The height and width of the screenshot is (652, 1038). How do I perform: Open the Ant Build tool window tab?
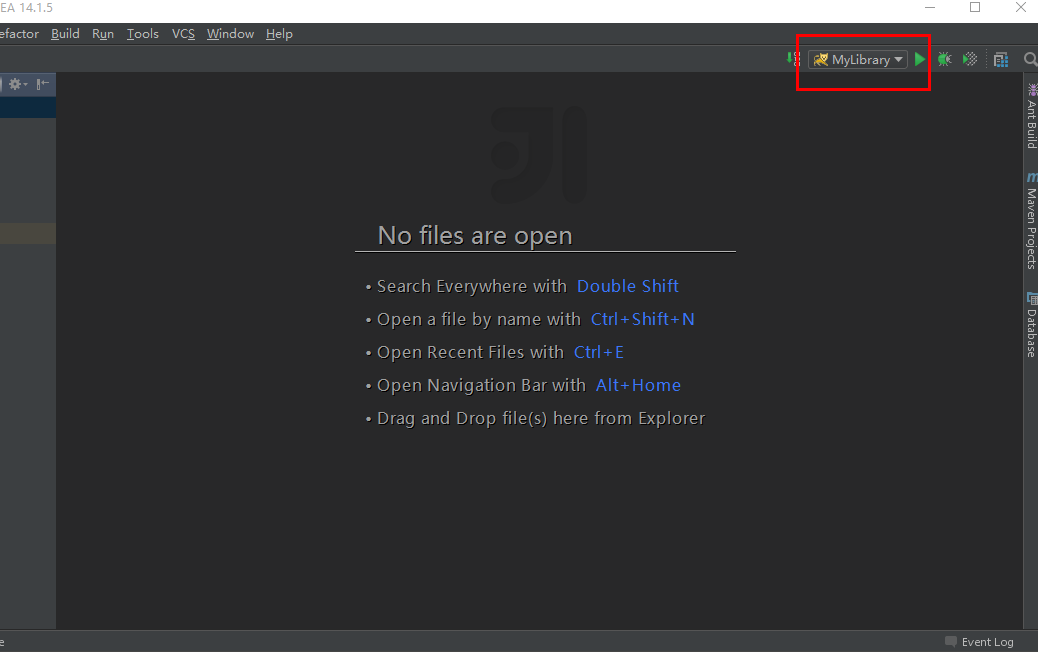(1031, 116)
